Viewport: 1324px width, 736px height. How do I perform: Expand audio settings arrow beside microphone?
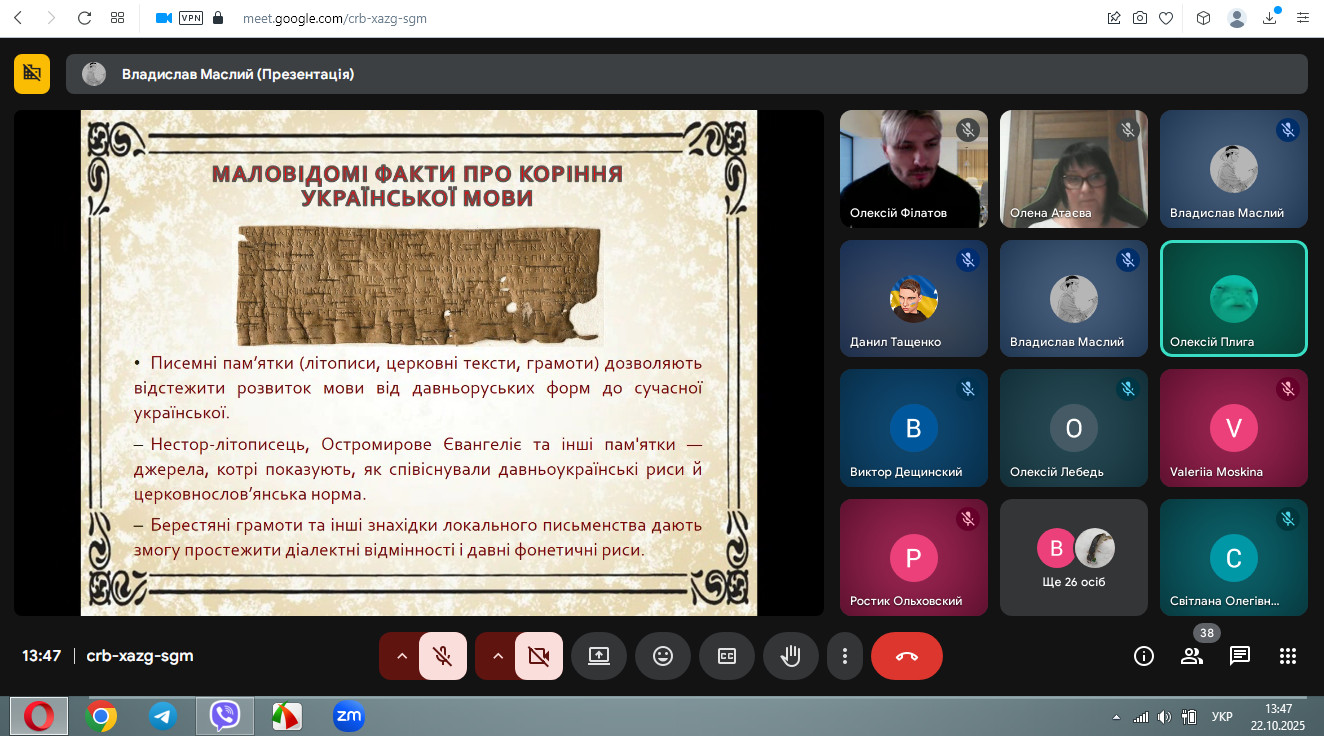coord(401,656)
